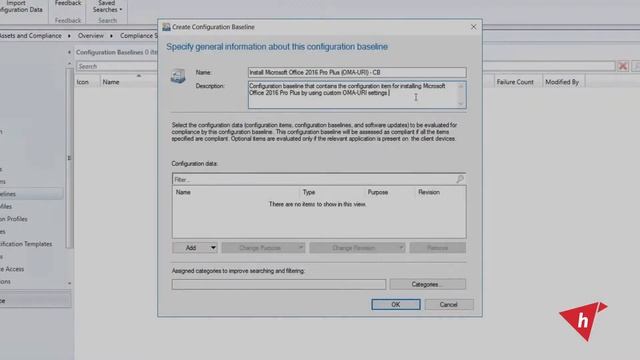Select the highlighted Baselines tree item
This screenshot has height=360, width=640.
(31, 194)
